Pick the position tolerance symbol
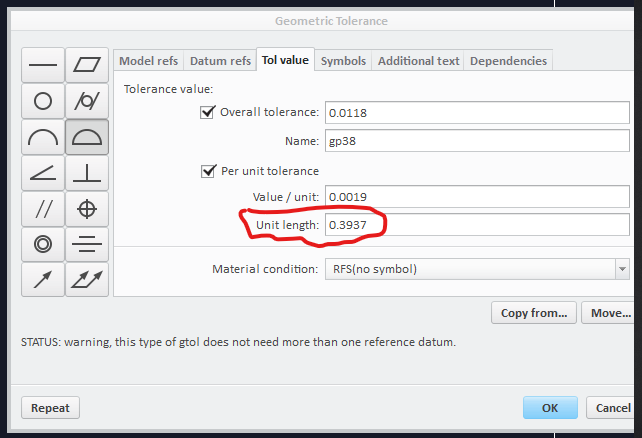 click(87, 208)
